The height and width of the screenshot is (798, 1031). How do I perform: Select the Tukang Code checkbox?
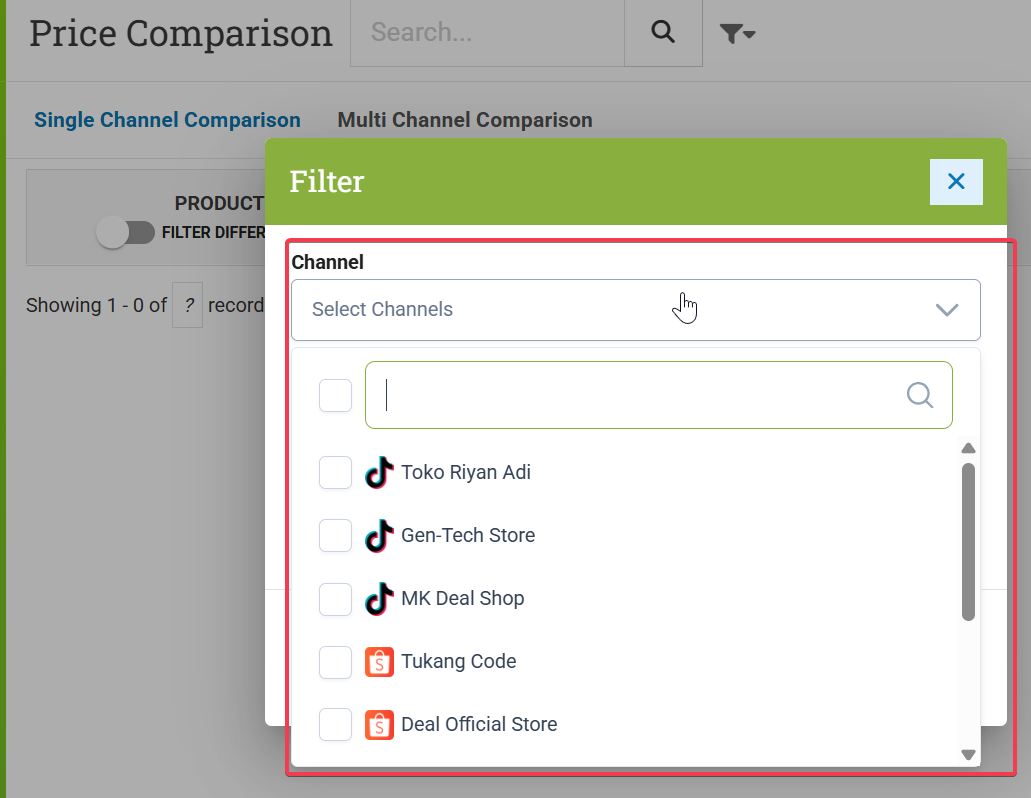[335, 661]
